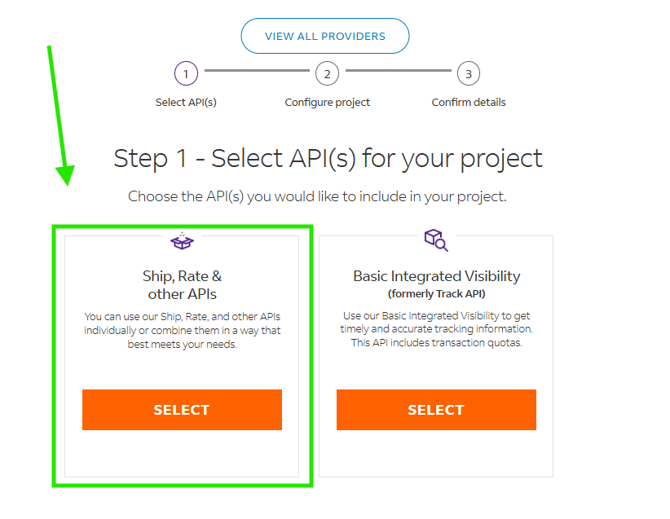Screen dimensions: 670x519
Task: Select the step 1 circle indicator
Action: coord(185,73)
